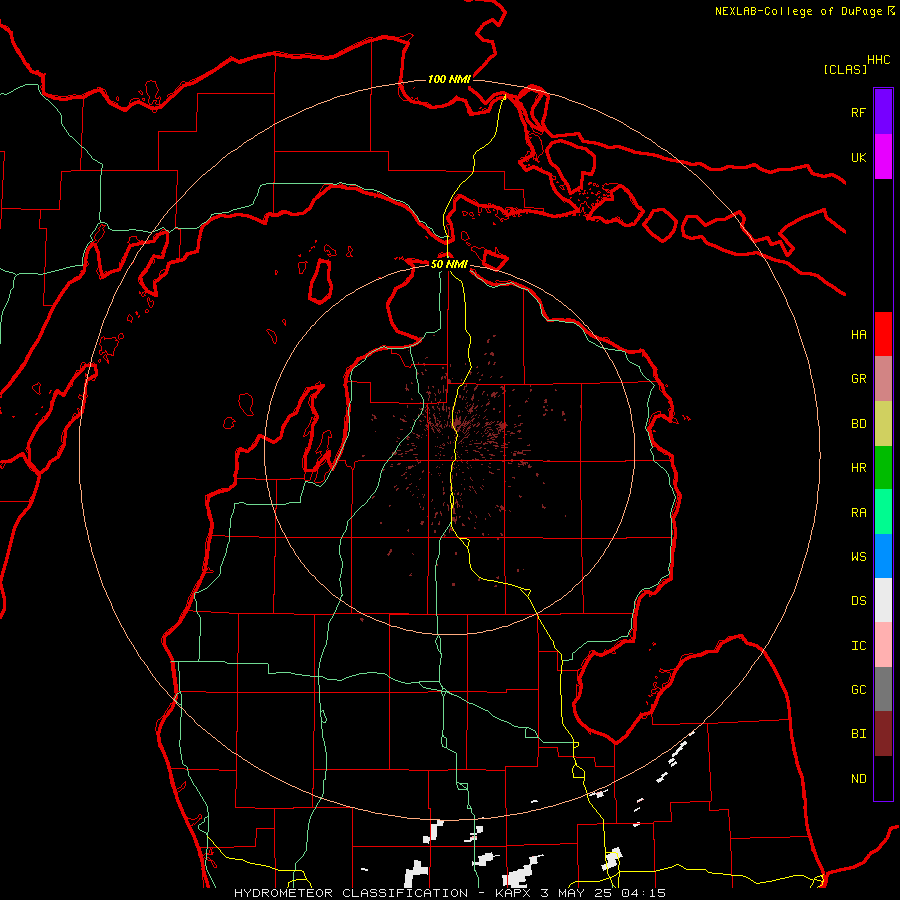Click the 50 NMI range ring label
900x900 pixels.
(x=449, y=264)
